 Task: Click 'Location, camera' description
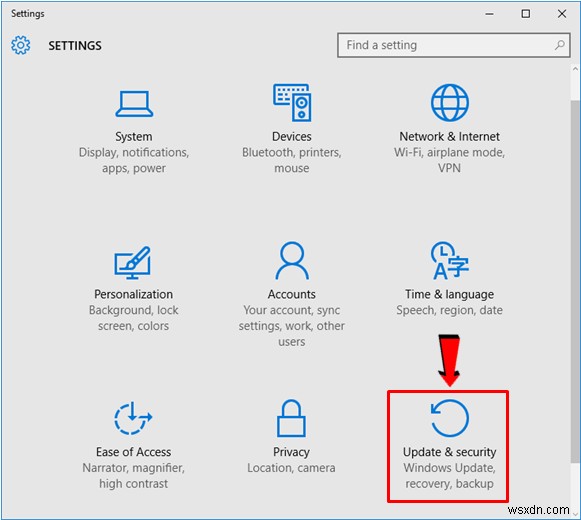[x=291, y=468]
